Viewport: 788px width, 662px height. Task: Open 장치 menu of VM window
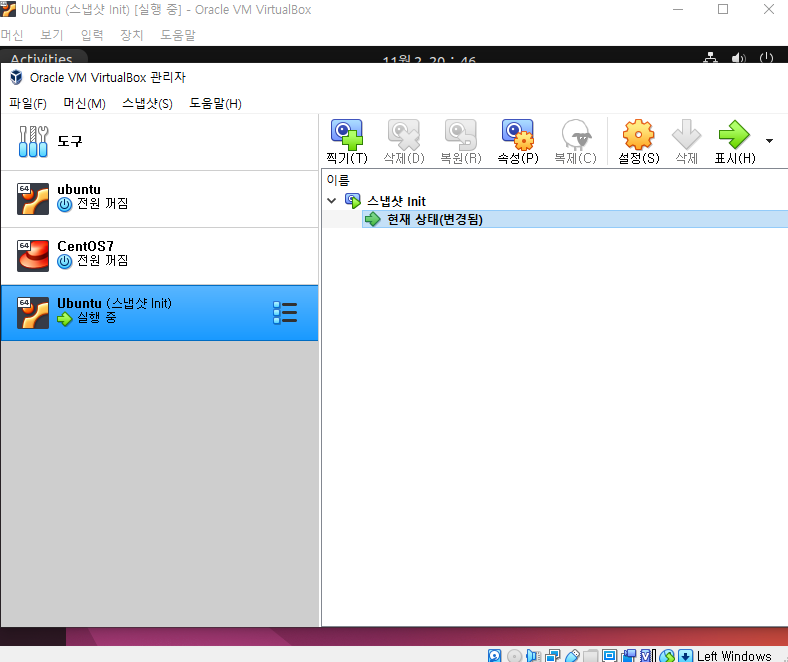(132, 35)
